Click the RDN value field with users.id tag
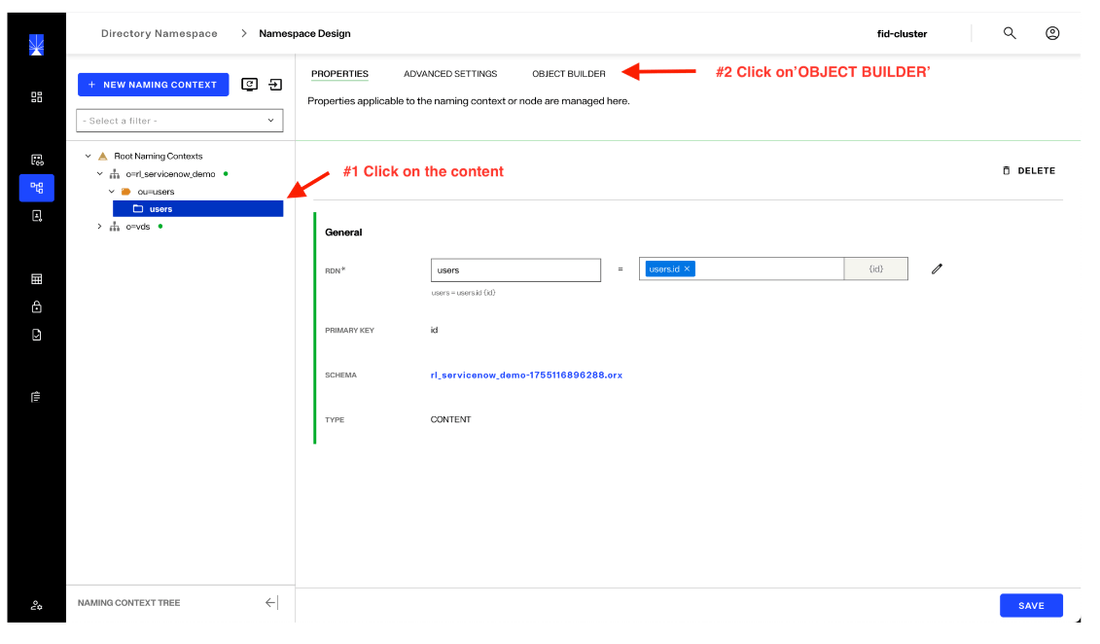The image size is (1100, 644). click(x=741, y=269)
